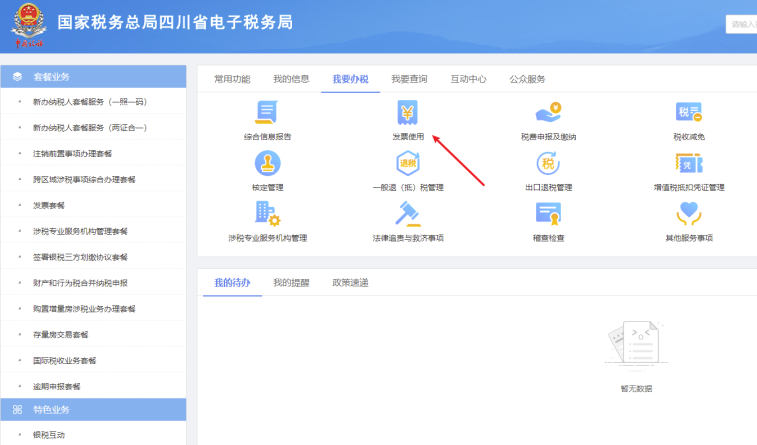This screenshot has width=757, height=445.
Task: Collapse the 套餐业务 section header
Action: 93,77
